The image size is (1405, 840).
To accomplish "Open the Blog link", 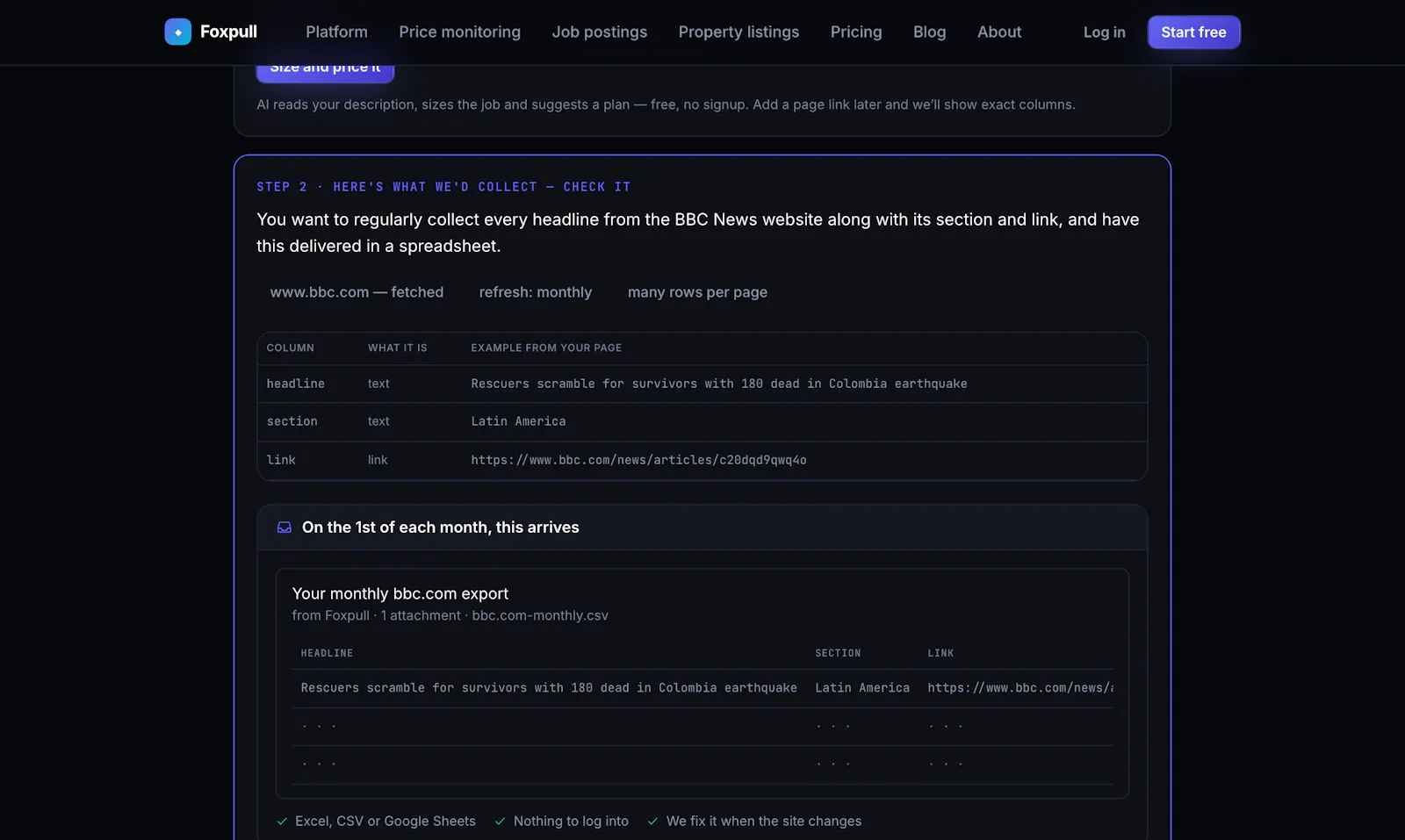I will pyautogui.click(x=929, y=32).
